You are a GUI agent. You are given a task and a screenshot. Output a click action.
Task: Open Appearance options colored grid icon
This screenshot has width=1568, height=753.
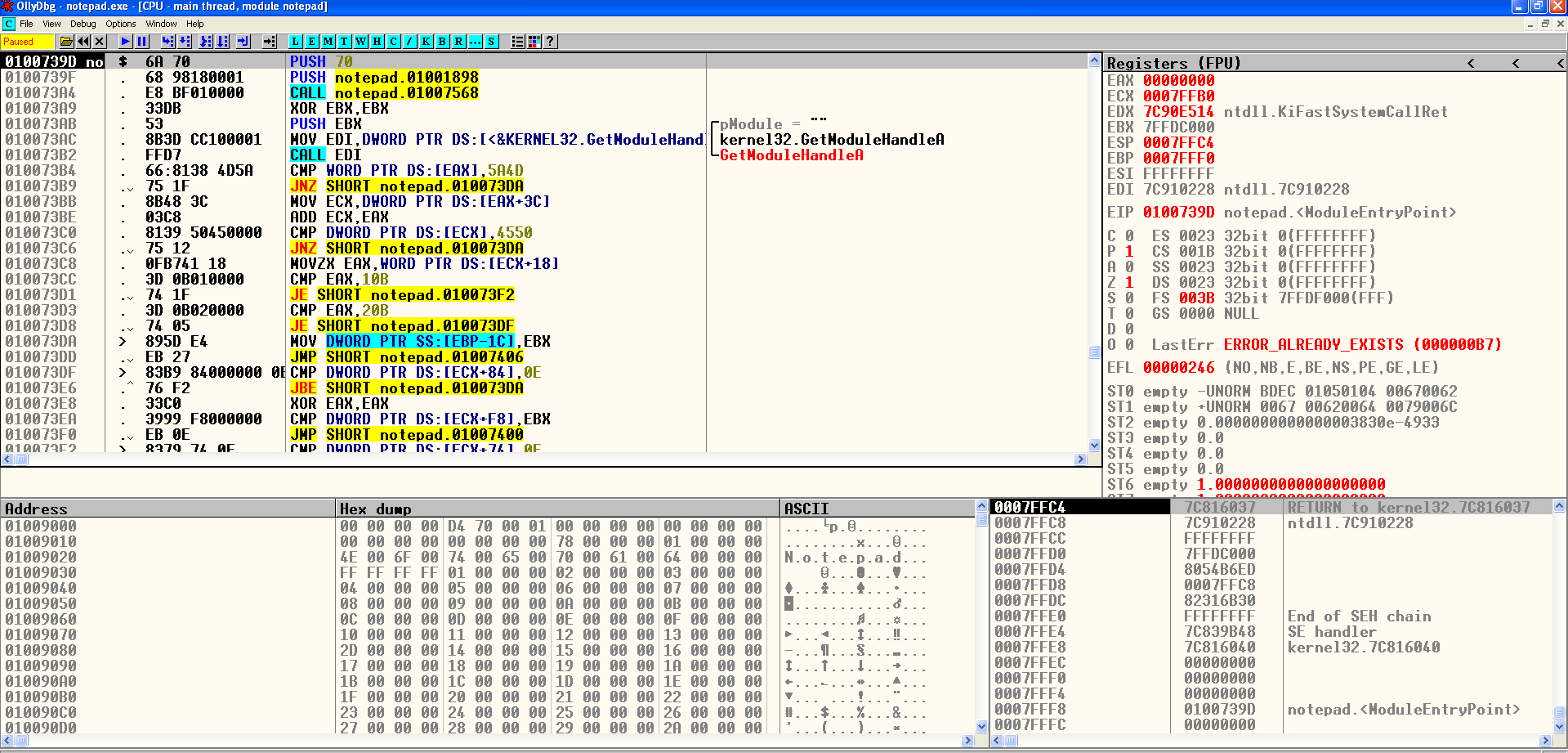tap(534, 41)
